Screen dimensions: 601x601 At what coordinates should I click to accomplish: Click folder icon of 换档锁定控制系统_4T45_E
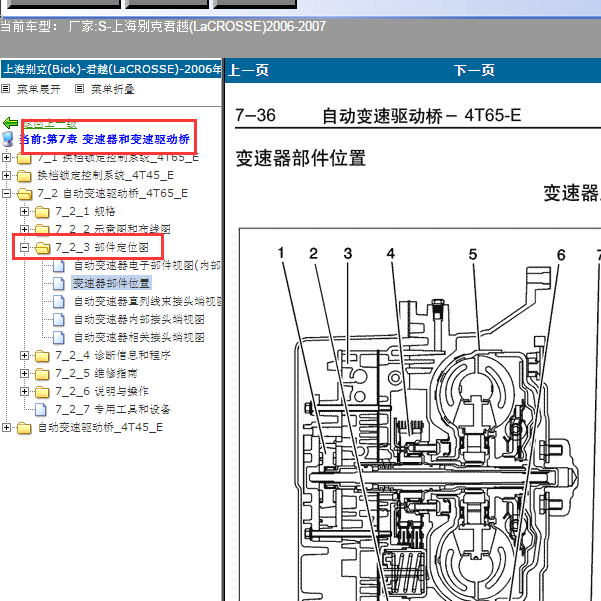click(24, 176)
